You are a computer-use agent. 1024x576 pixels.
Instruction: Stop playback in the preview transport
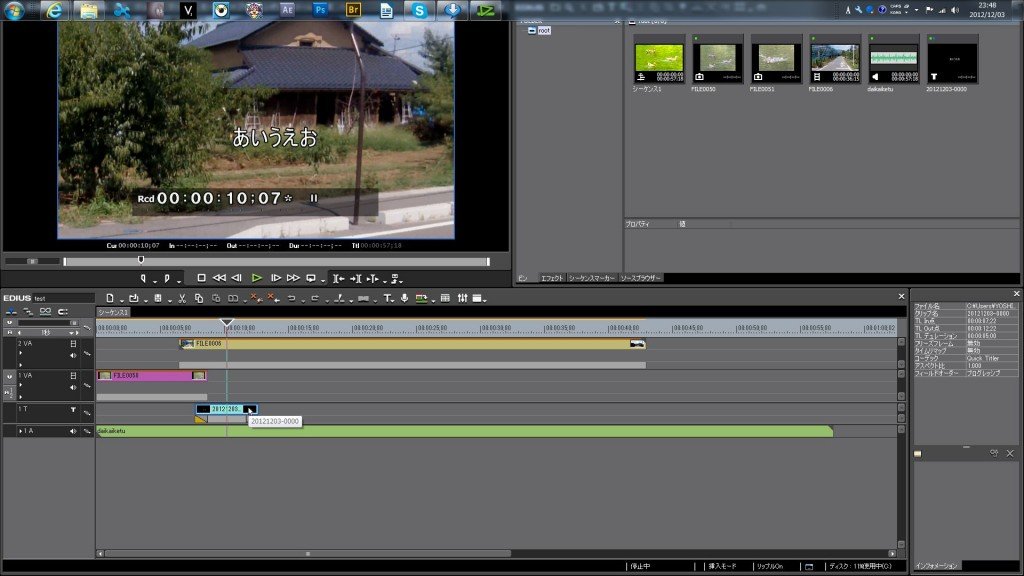201,278
